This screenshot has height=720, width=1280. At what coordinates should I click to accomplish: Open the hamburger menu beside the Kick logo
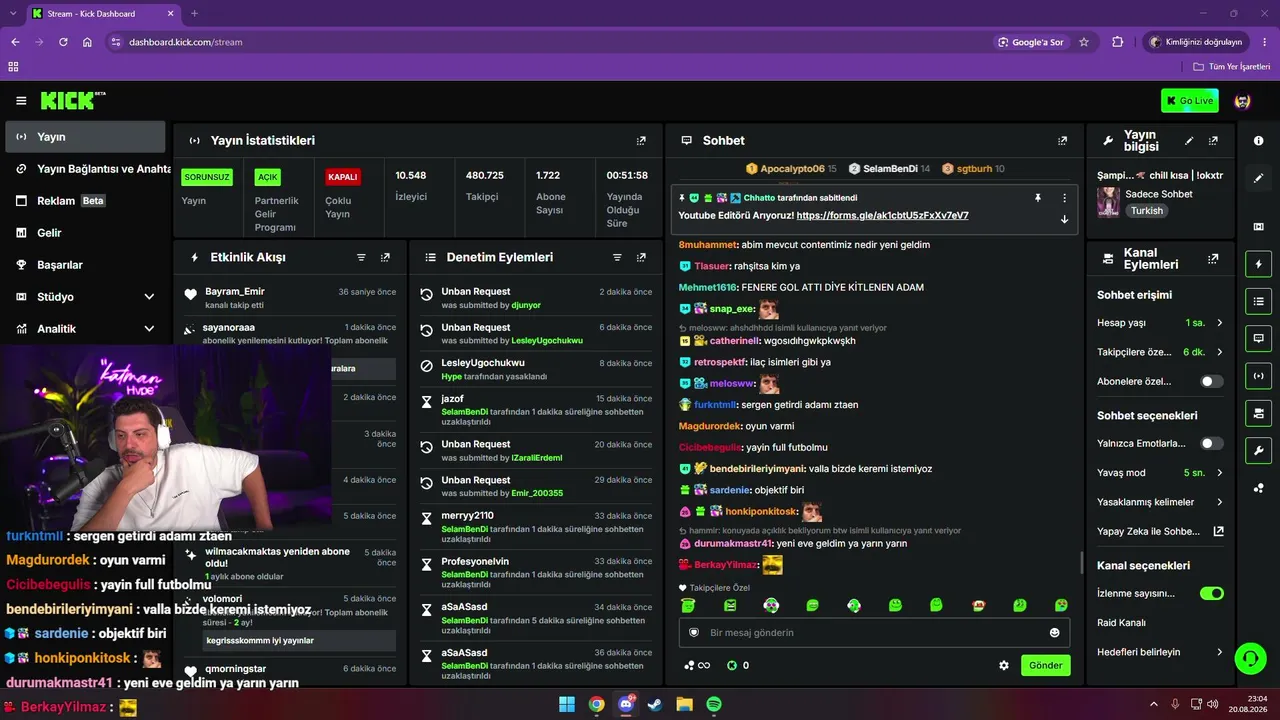click(21, 101)
